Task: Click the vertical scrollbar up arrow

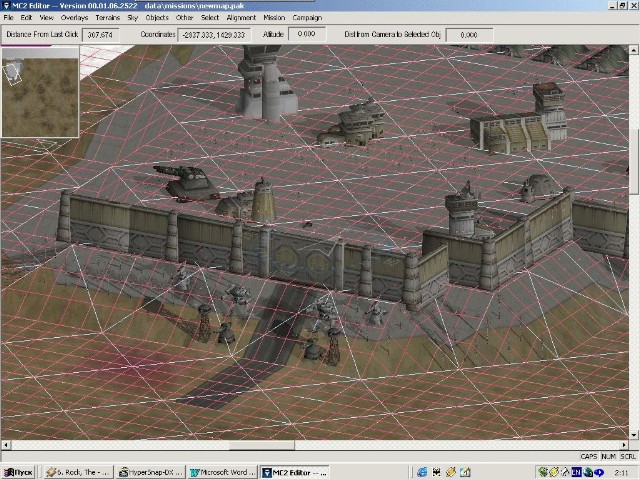Action: click(x=633, y=50)
